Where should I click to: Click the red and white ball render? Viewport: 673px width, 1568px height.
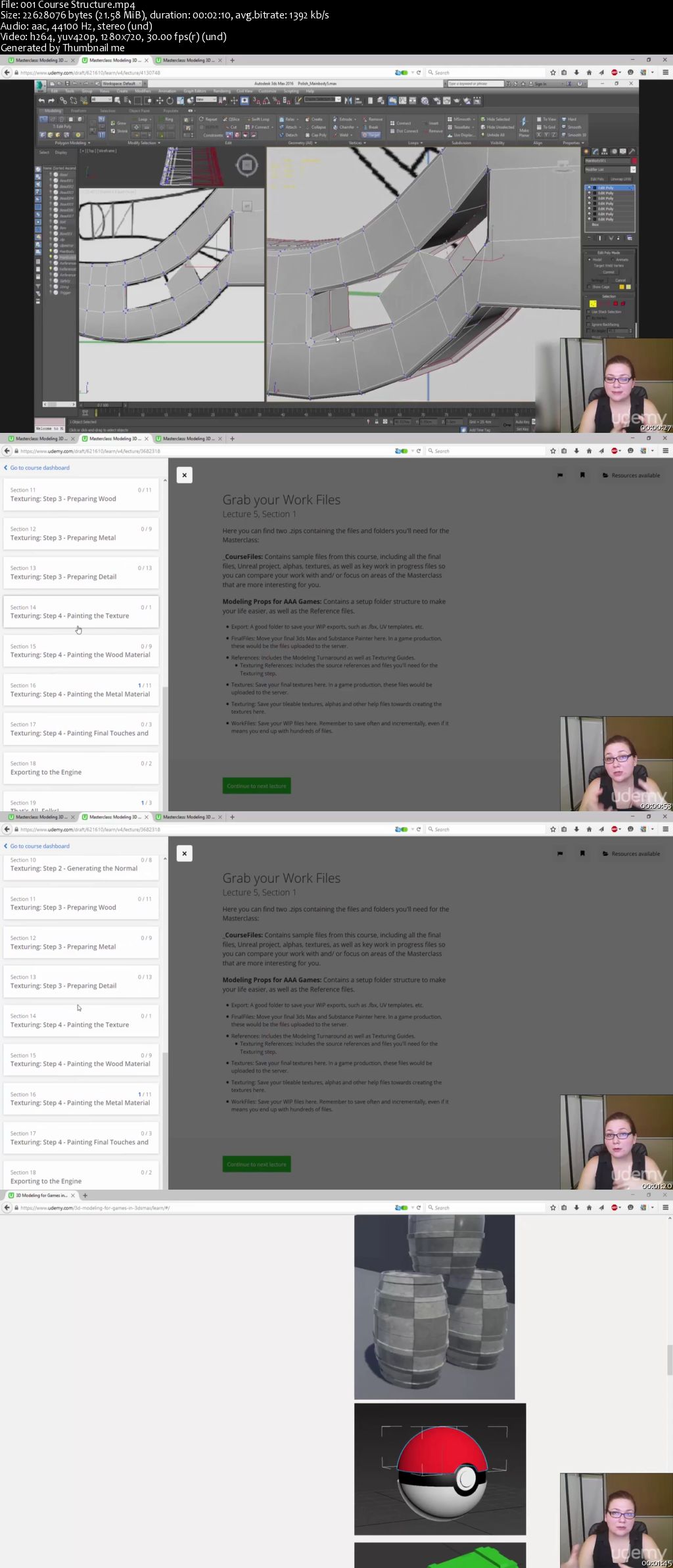coord(440,1469)
